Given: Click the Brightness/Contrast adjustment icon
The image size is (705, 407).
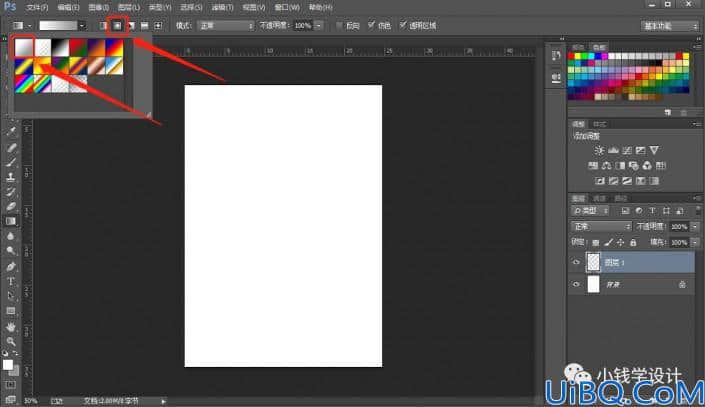Looking at the screenshot, I should pos(599,150).
